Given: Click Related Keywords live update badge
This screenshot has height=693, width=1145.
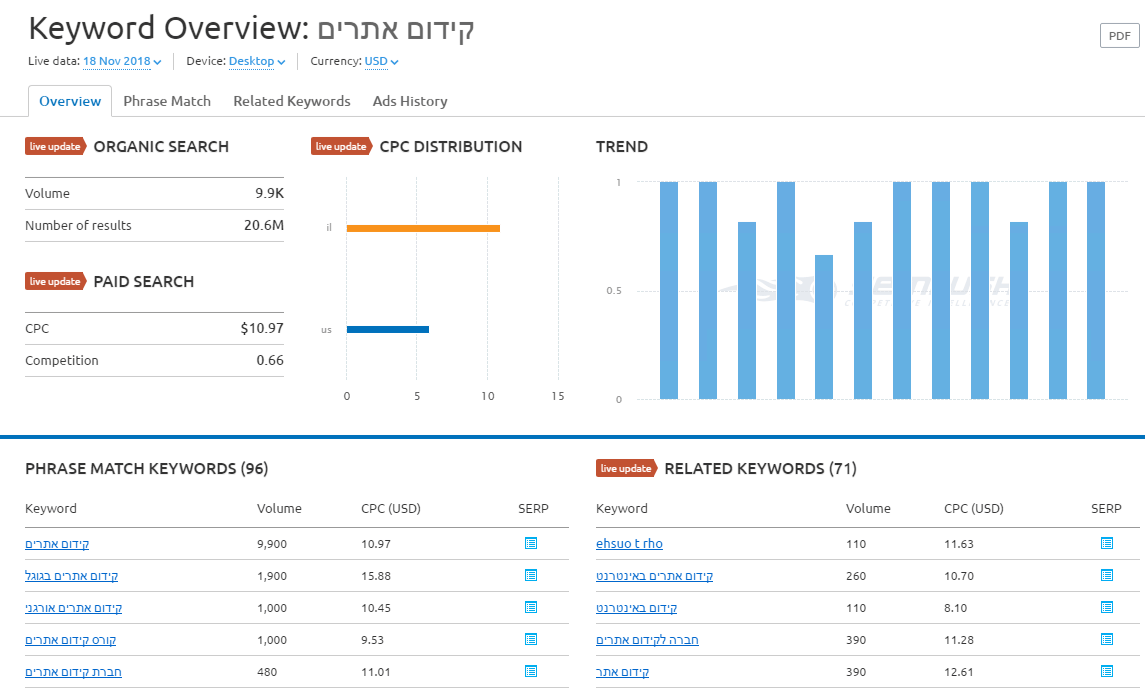Looking at the screenshot, I should click(x=627, y=469).
